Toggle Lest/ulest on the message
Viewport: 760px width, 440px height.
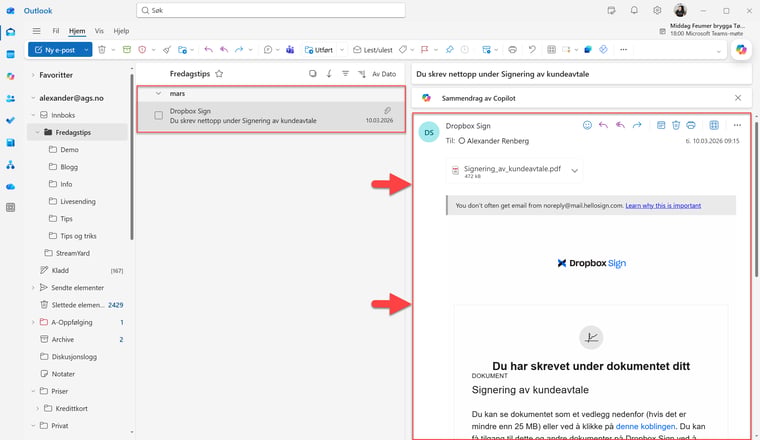click(372, 49)
